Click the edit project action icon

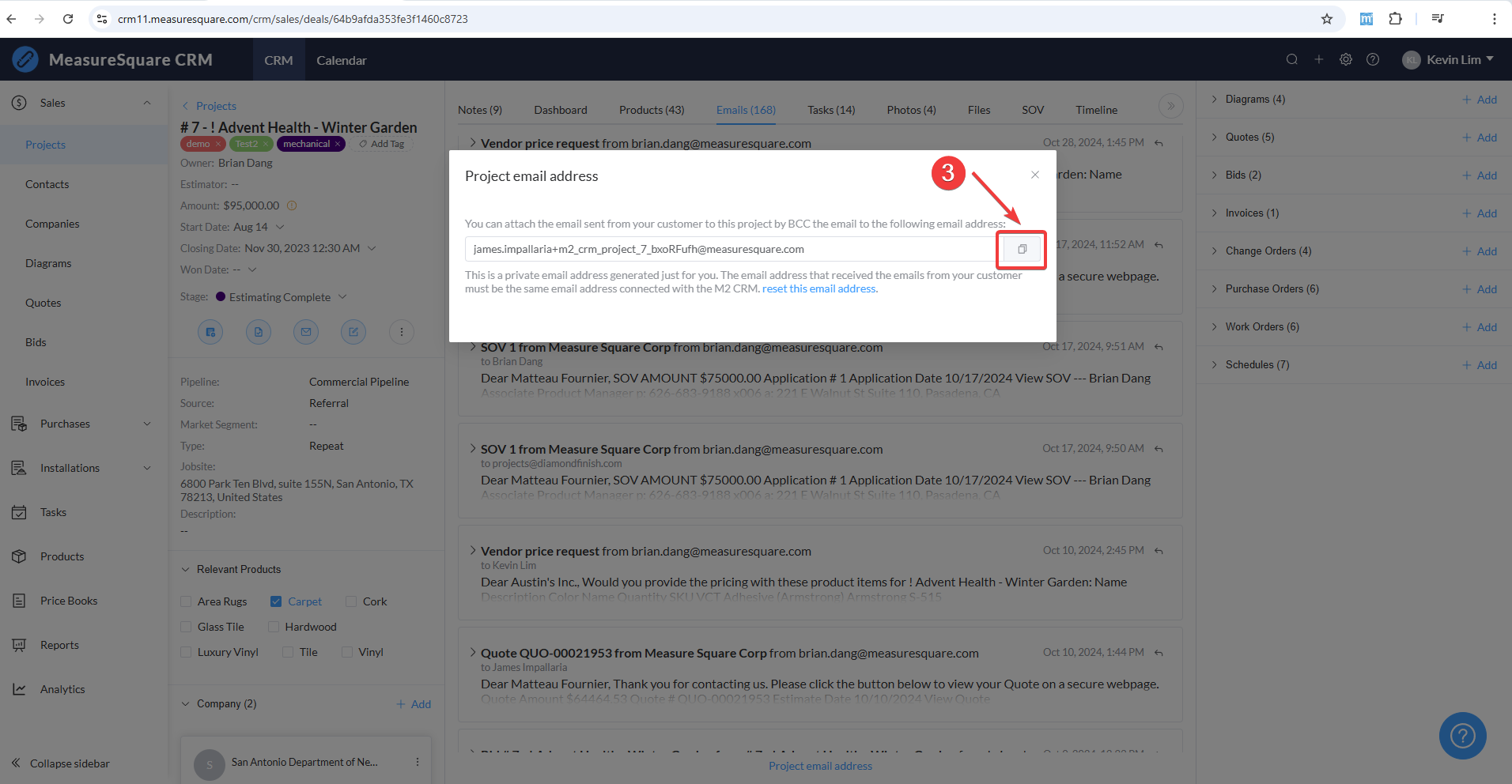[x=353, y=332]
